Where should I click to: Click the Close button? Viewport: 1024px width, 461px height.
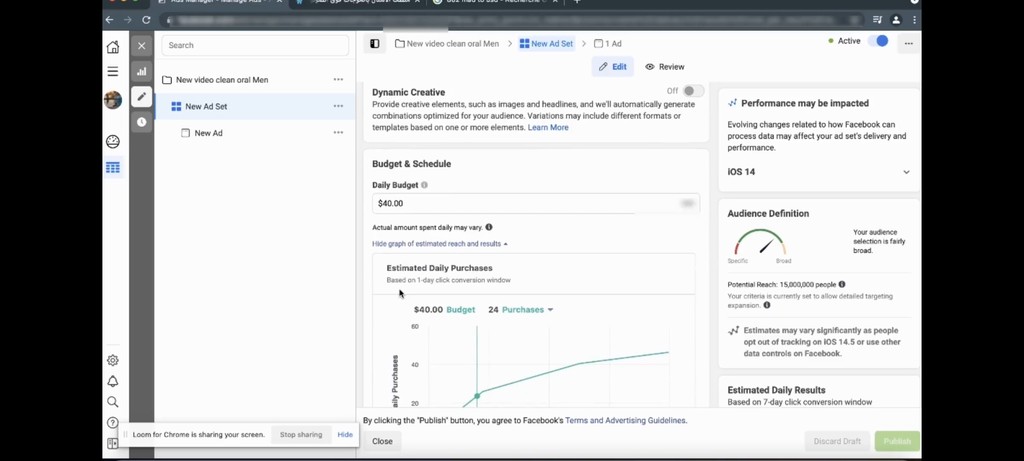(383, 441)
